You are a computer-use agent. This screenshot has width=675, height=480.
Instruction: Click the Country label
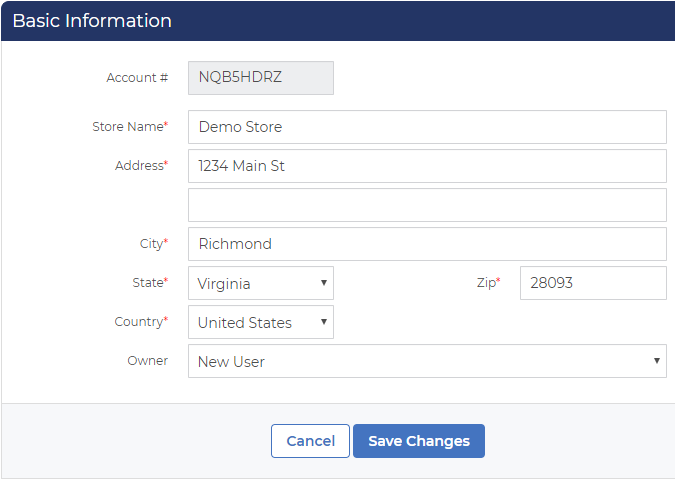(x=140, y=322)
